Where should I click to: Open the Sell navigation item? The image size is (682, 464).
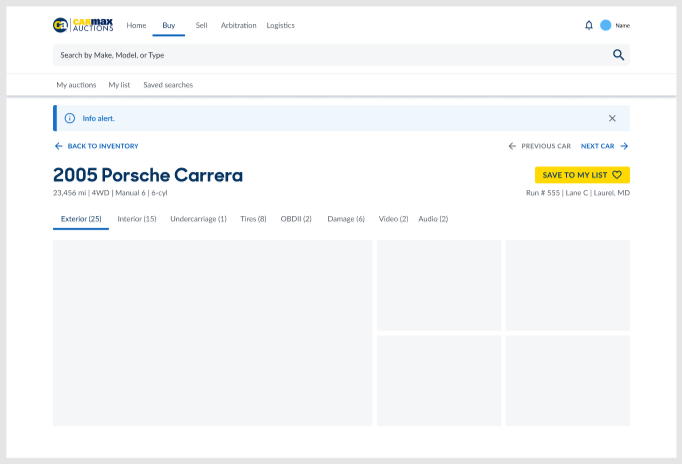(201, 25)
